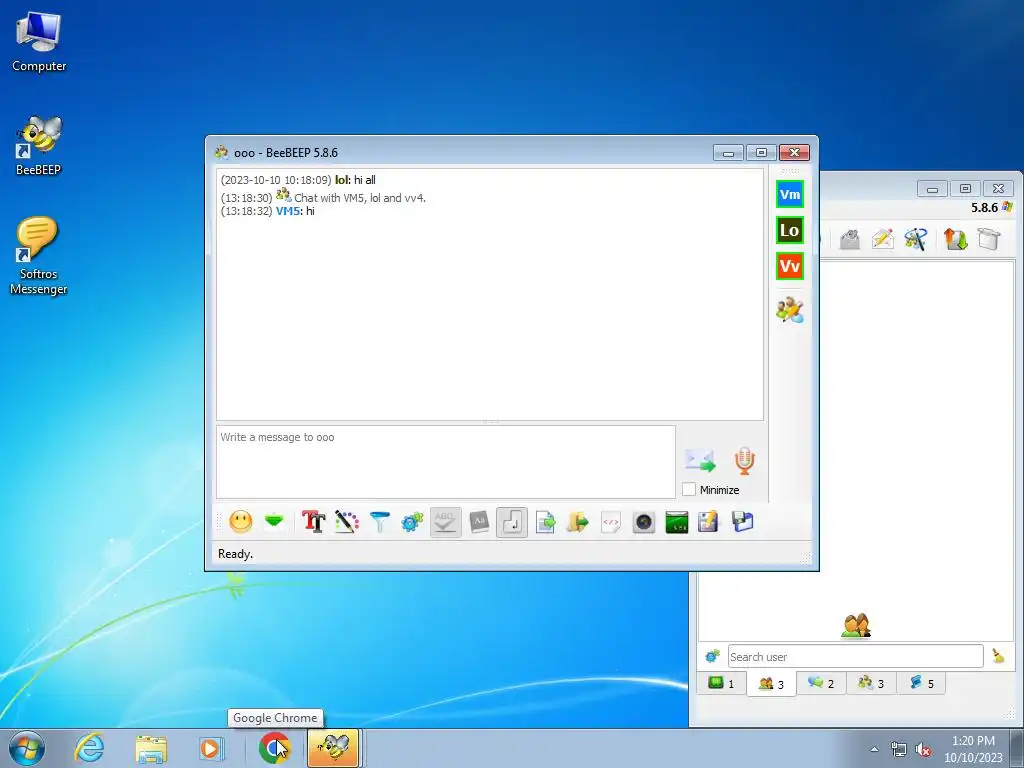Select the Vv user avatar
The image size is (1024, 768).
[790, 266]
